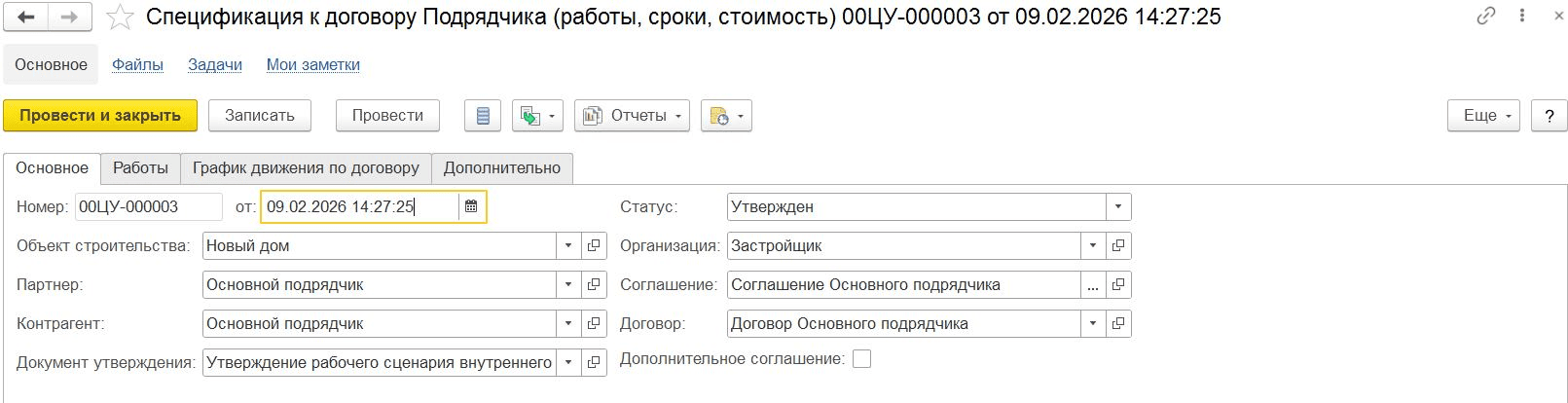
Task: Open График движения по договору tab
Action: [306, 167]
